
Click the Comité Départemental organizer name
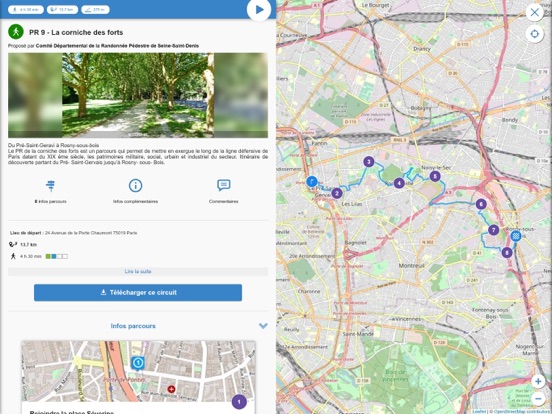117,46
